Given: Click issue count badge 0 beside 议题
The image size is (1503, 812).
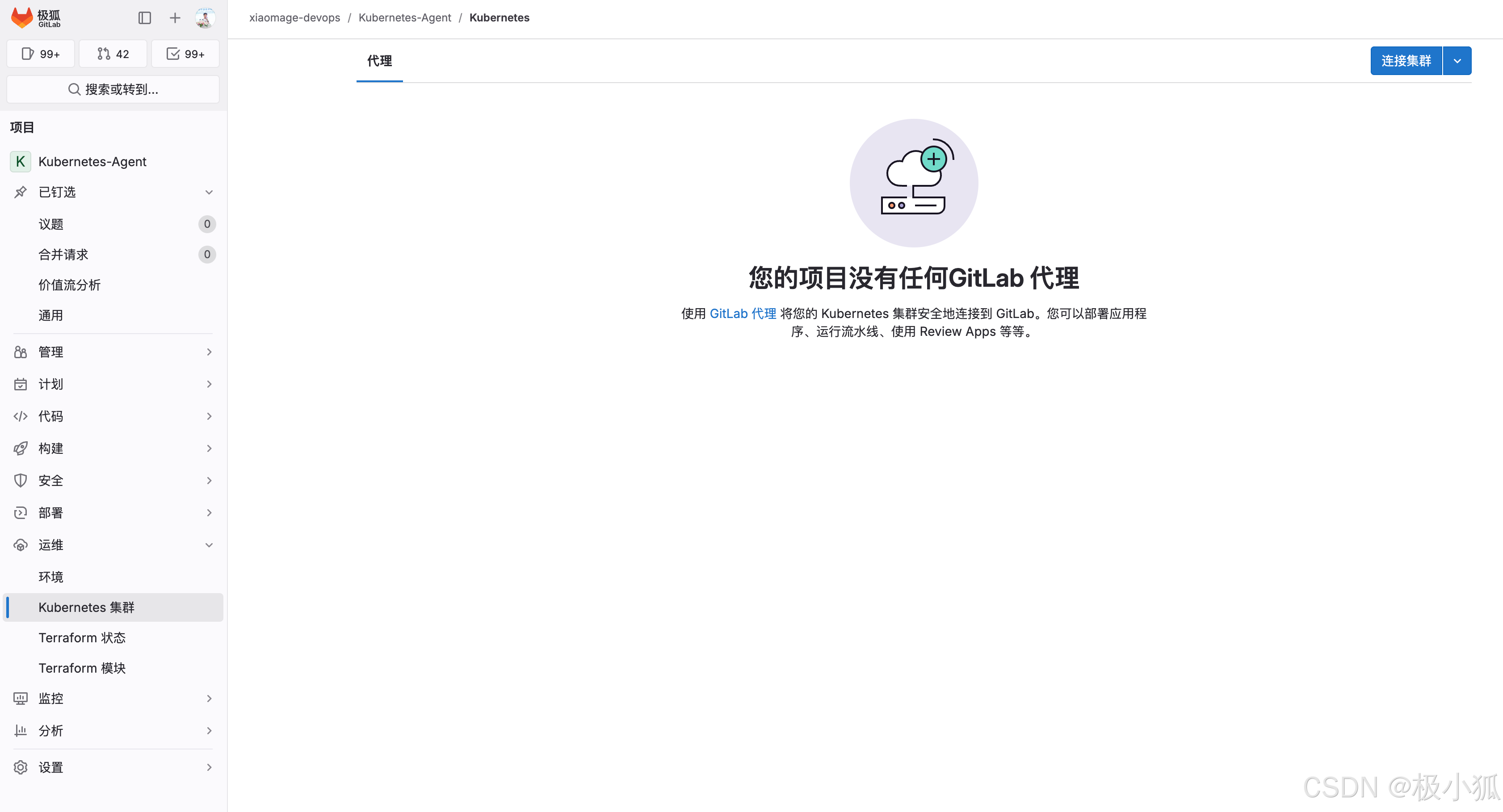Looking at the screenshot, I should click(x=207, y=224).
